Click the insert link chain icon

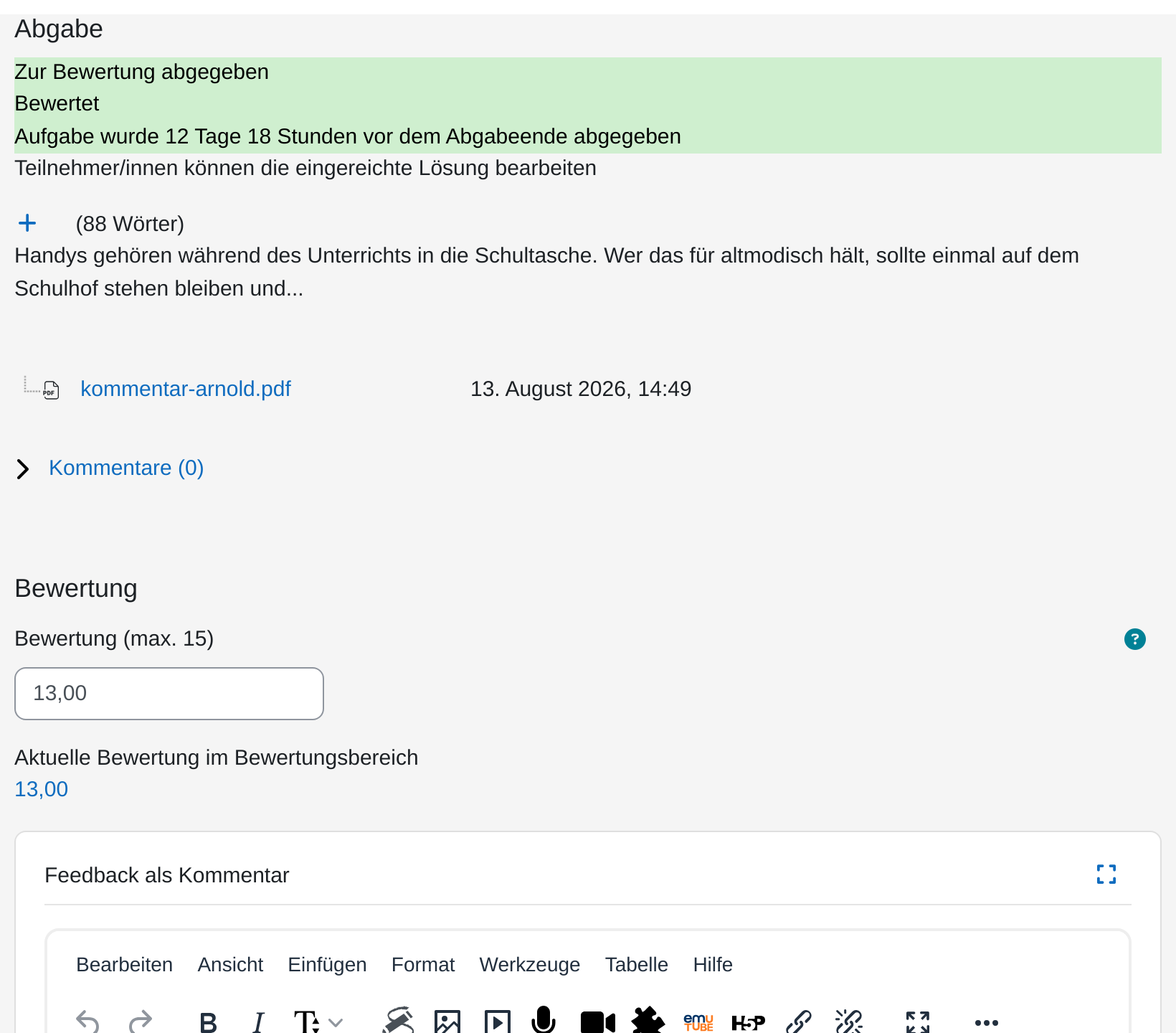pyautogui.click(x=799, y=1022)
